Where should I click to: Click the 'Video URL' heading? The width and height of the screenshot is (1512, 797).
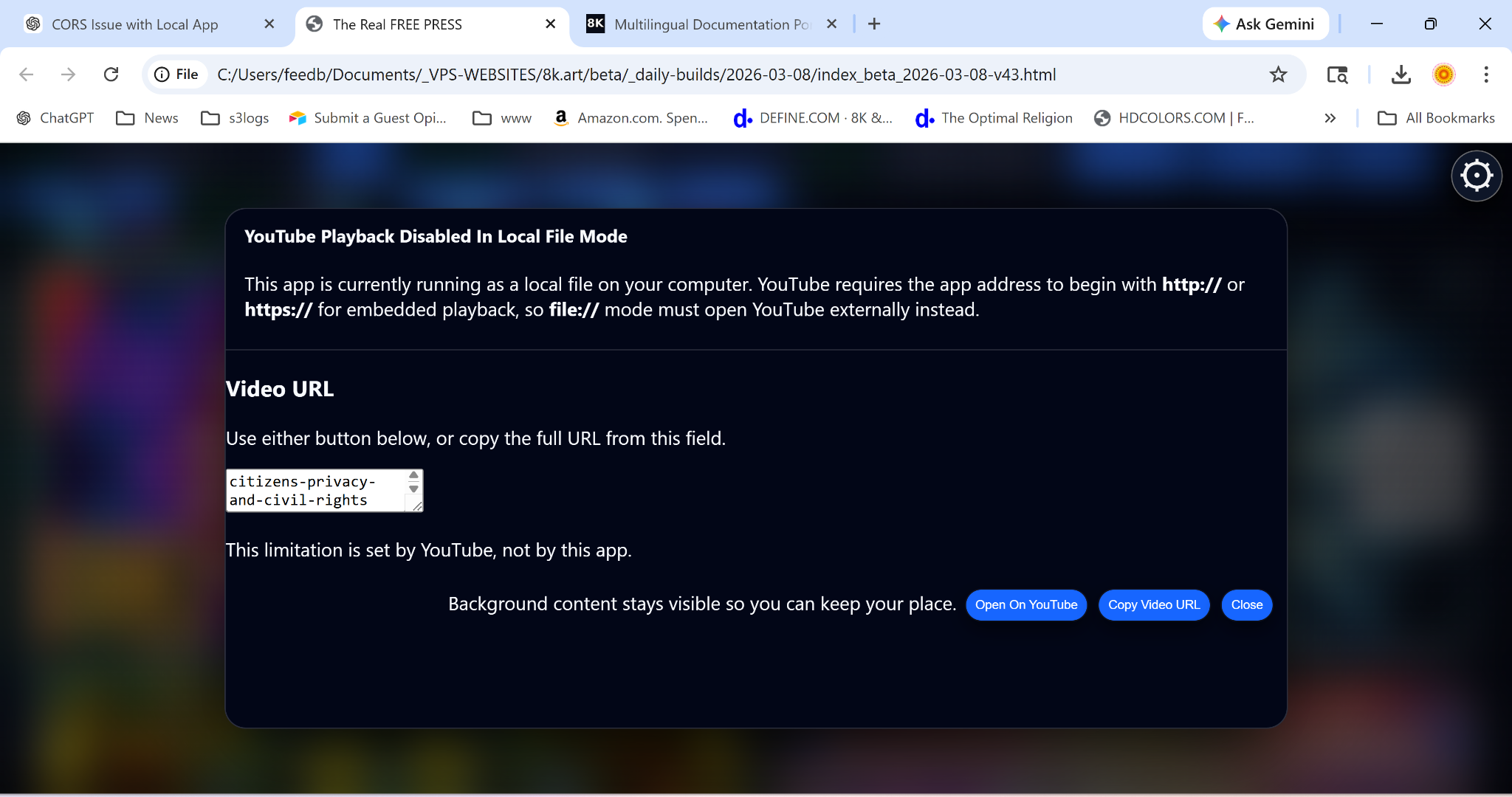tap(280, 389)
